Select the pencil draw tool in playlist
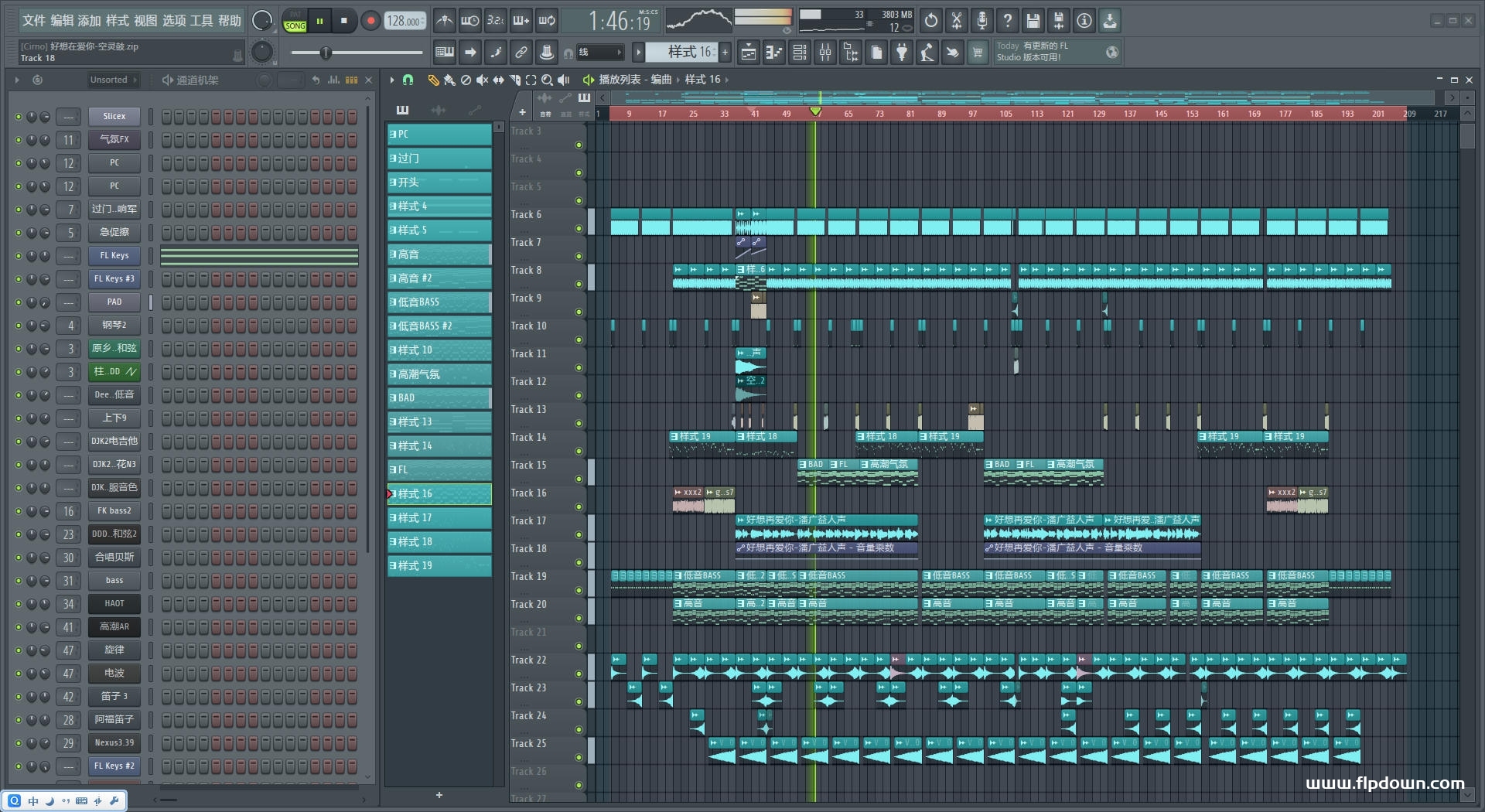The width and height of the screenshot is (1485, 812). 433,80
